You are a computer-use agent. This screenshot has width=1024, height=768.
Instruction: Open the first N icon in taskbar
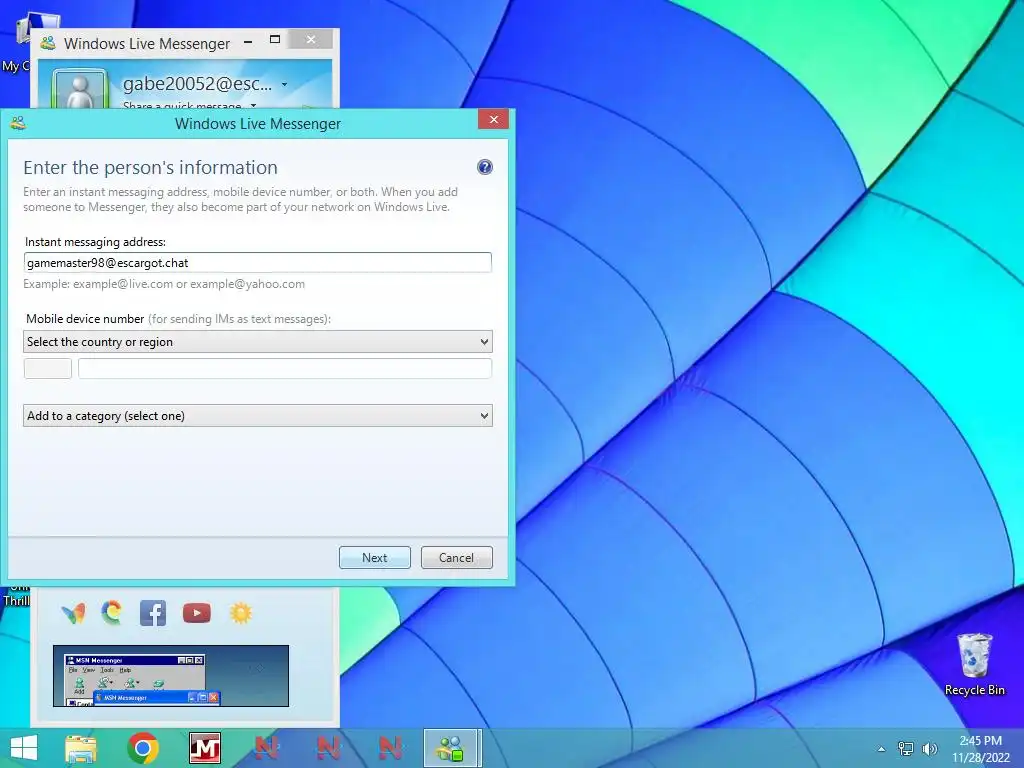[266, 748]
